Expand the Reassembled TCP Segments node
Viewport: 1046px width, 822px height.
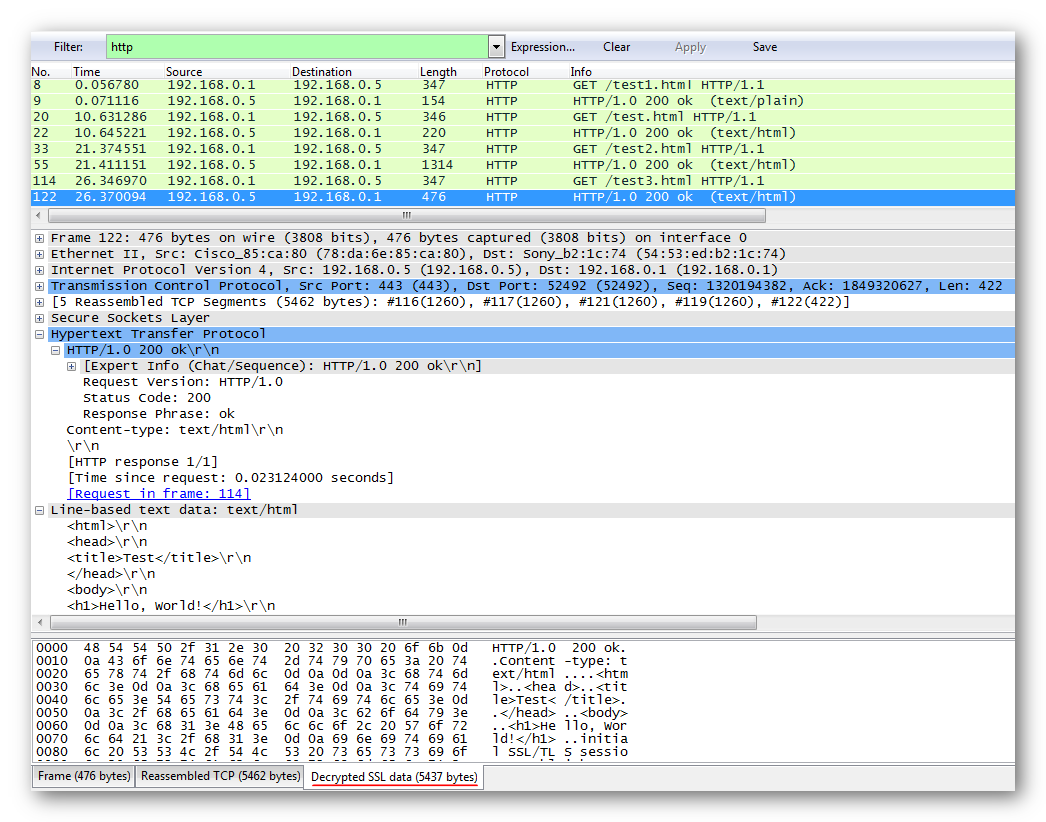point(40,302)
